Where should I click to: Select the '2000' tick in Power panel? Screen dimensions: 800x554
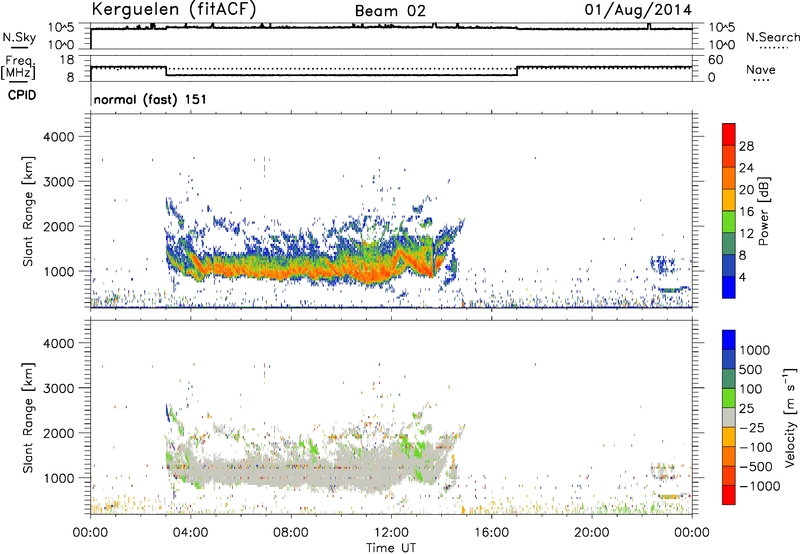(59, 226)
